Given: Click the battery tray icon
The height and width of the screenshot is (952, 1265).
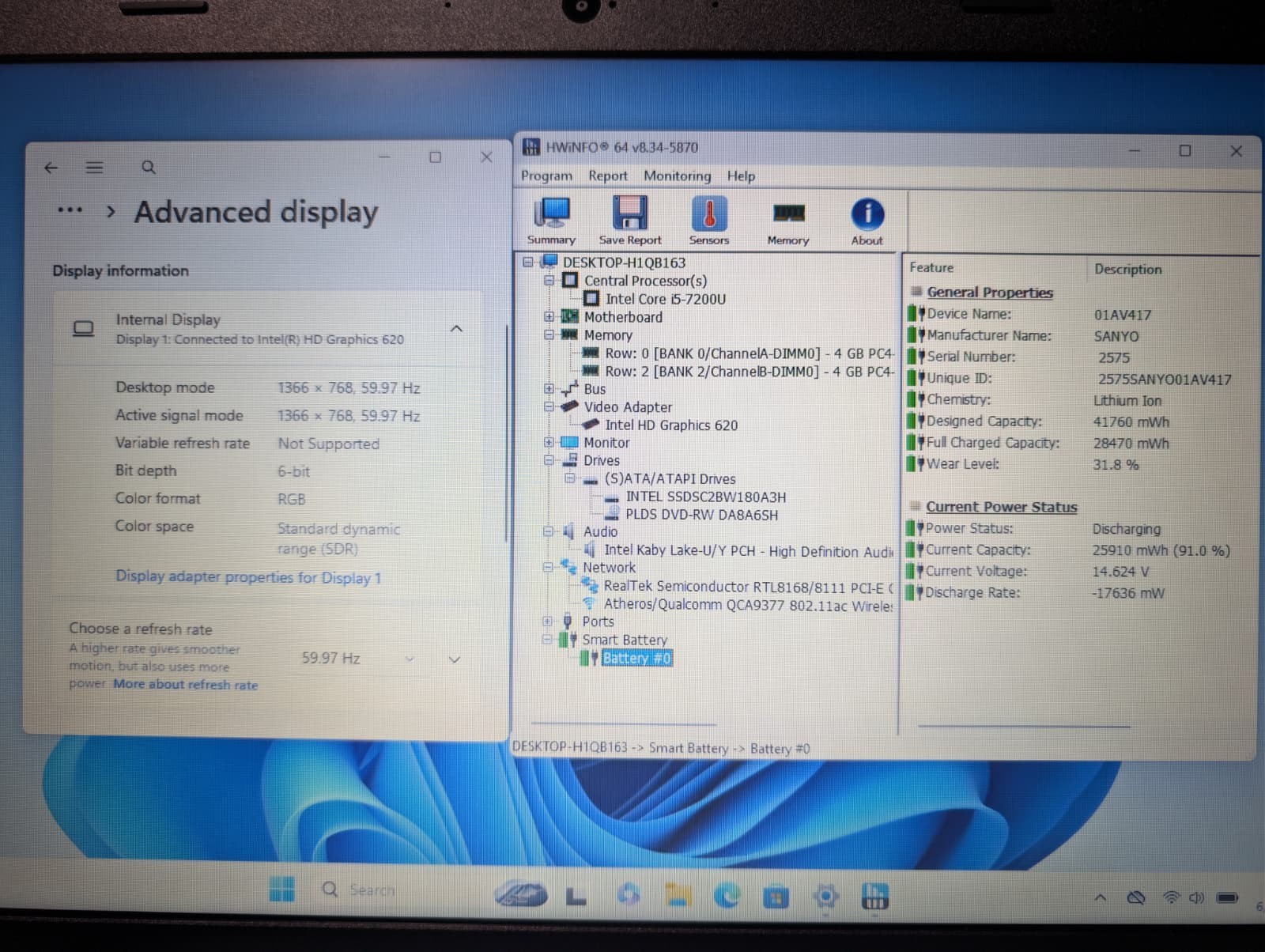Looking at the screenshot, I should [x=1227, y=898].
